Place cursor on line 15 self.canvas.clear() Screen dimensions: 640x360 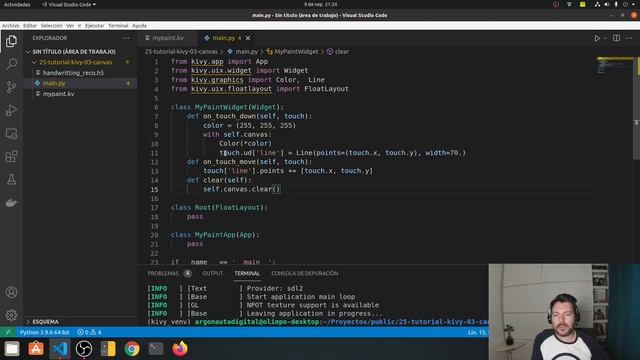[242, 189]
